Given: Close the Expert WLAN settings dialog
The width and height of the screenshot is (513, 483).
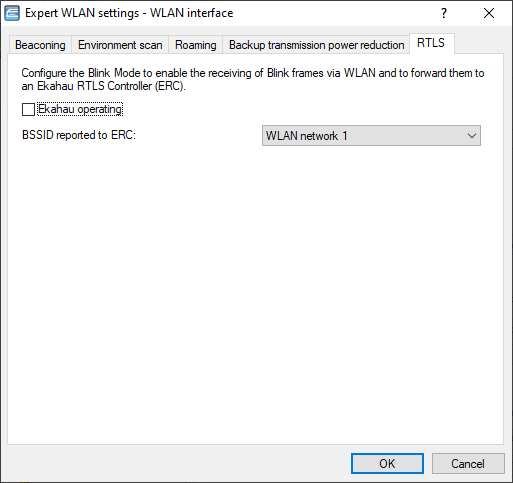Looking at the screenshot, I should click(489, 13).
